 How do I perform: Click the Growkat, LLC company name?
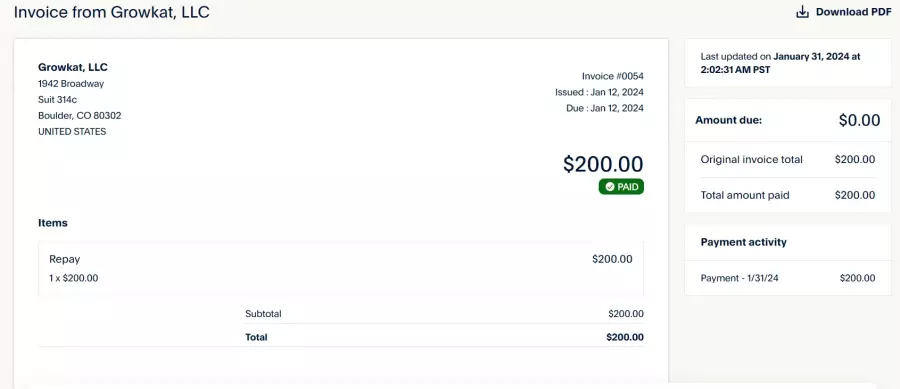[73, 67]
